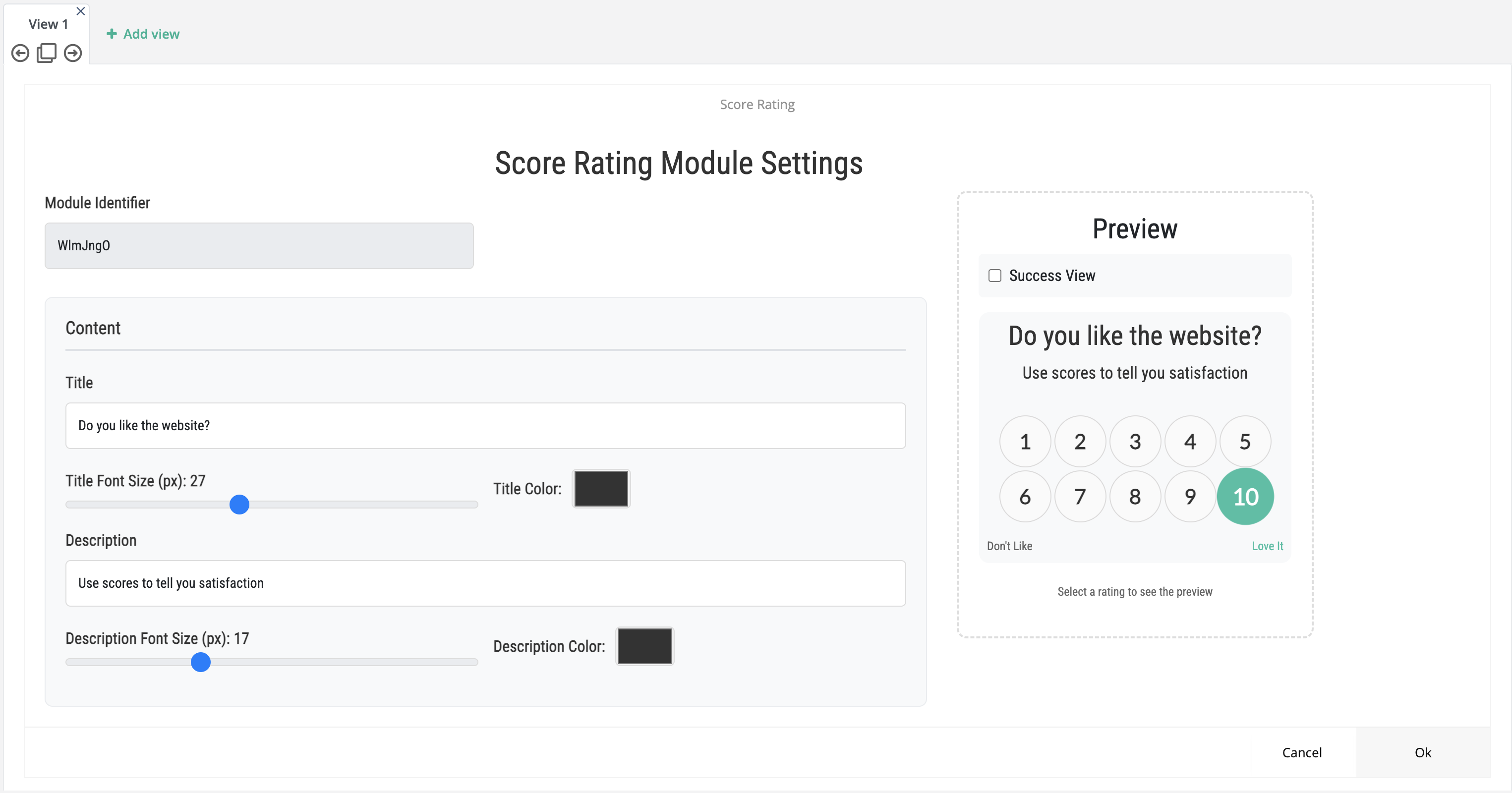The height and width of the screenshot is (793, 1512).
Task: Close the View 1 tab
Action: pyautogui.click(x=81, y=11)
